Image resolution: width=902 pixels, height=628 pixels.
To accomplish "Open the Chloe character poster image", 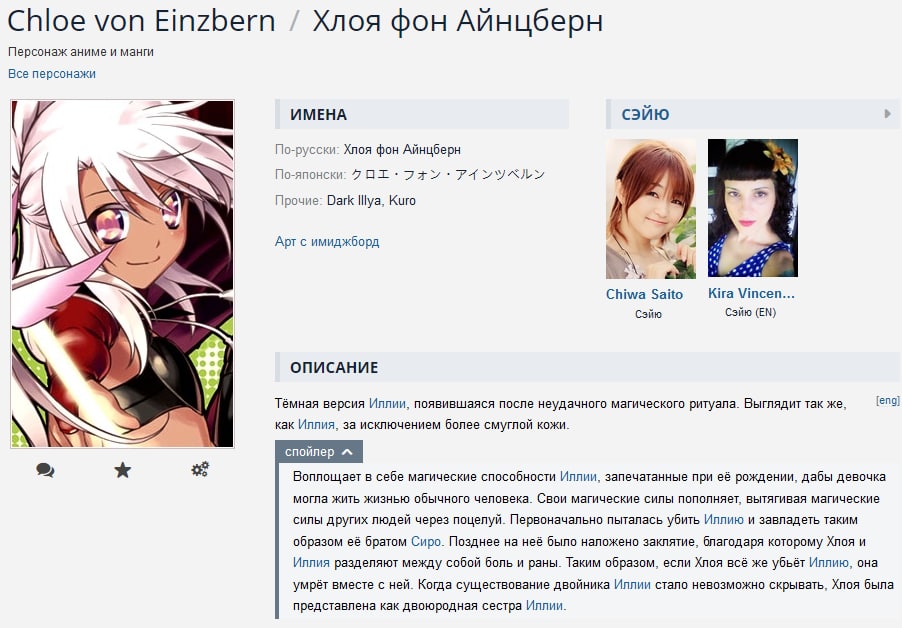I will (x=123, y=274).
